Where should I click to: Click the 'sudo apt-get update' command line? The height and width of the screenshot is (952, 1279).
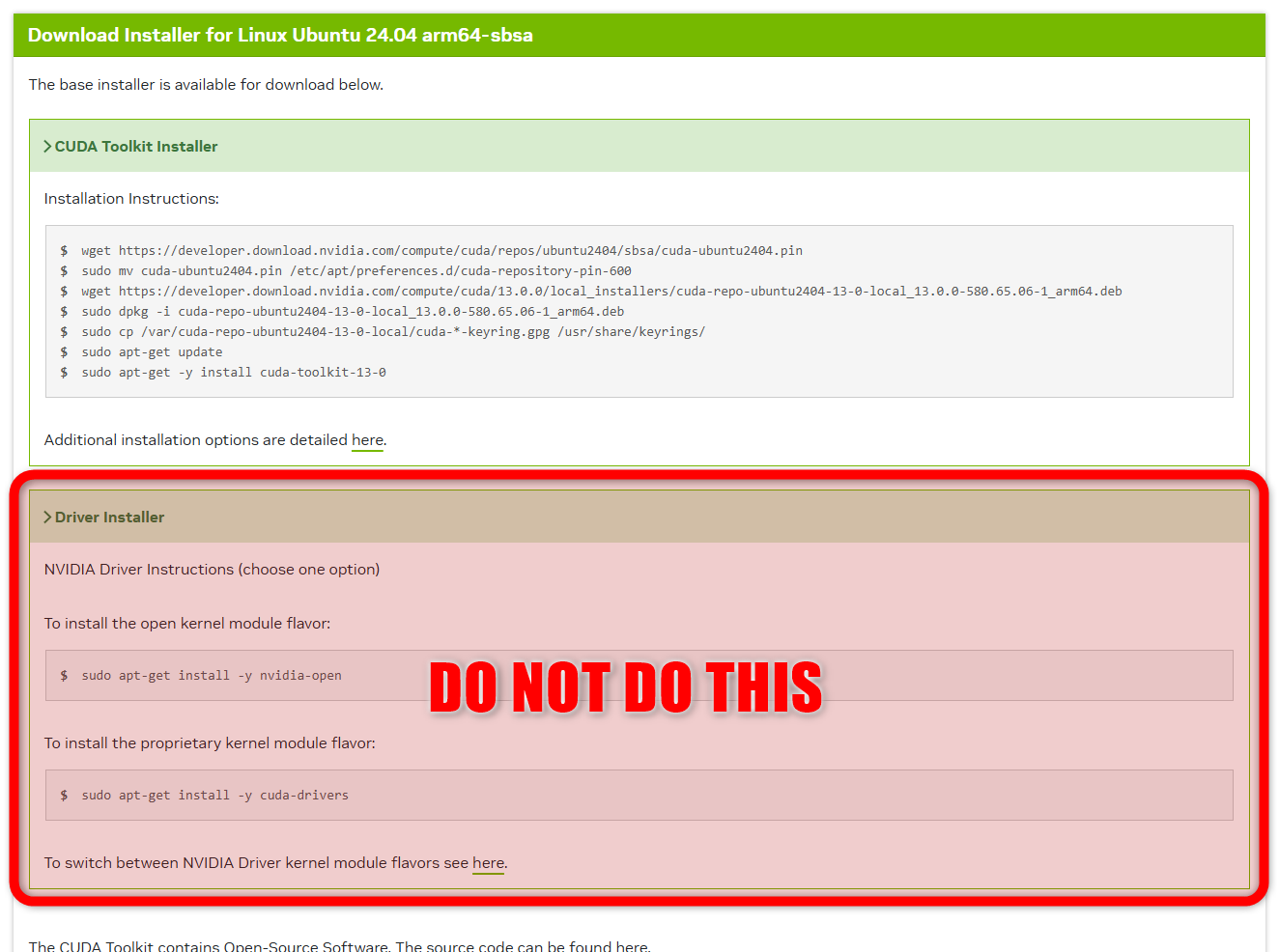pyautogui.click(x=152, y=352)
